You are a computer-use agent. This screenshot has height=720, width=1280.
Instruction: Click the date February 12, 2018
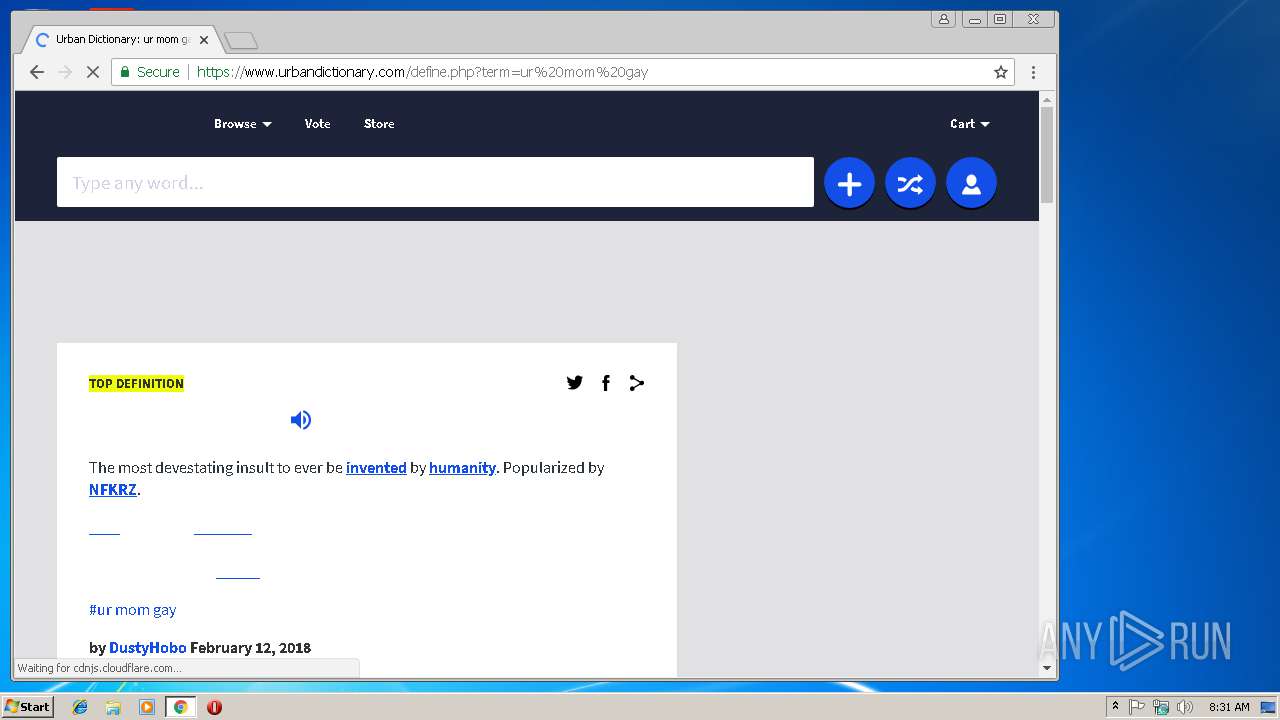[250, 648]
